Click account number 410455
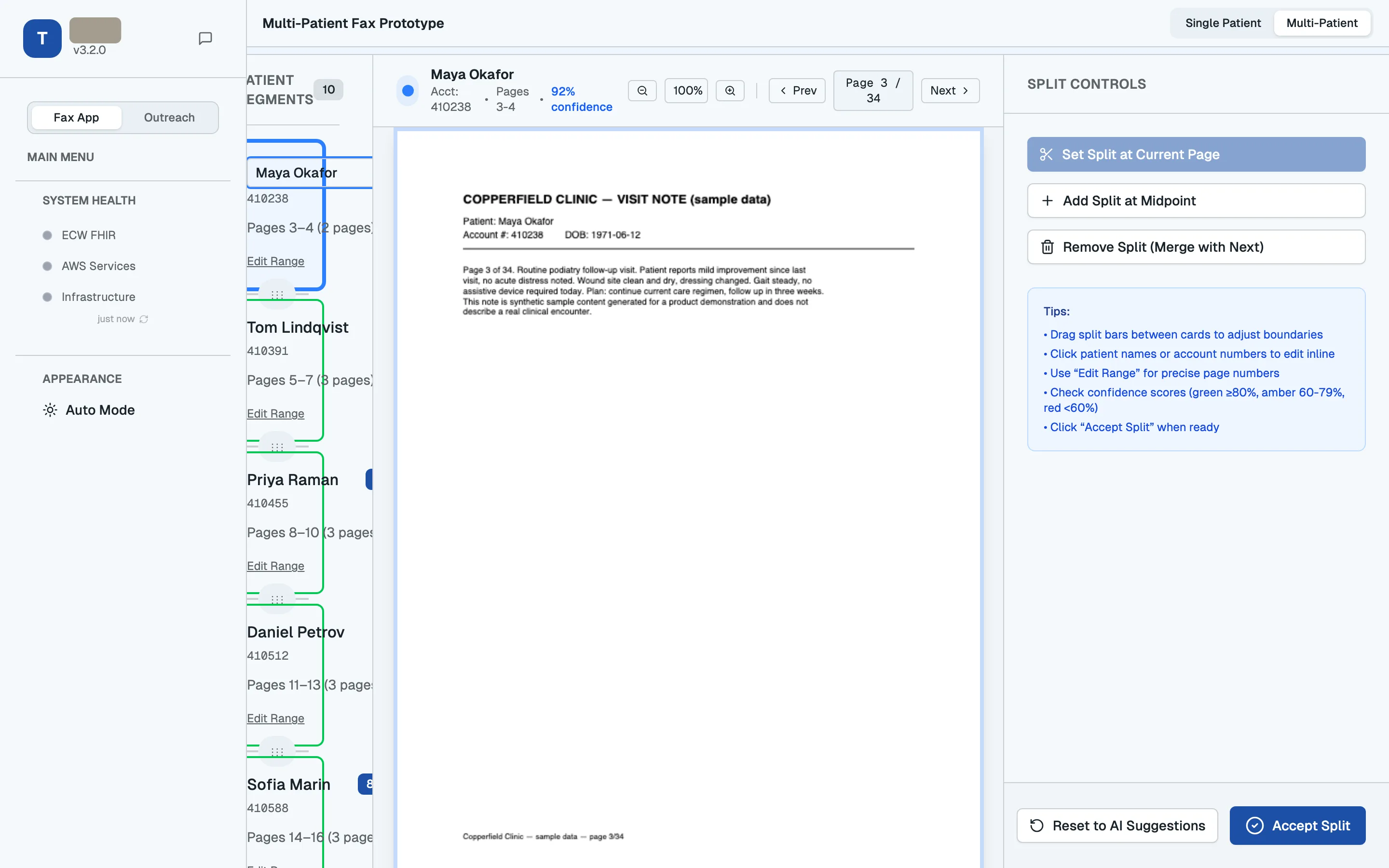The image size is (1389, 868). [x=268, y=503]
